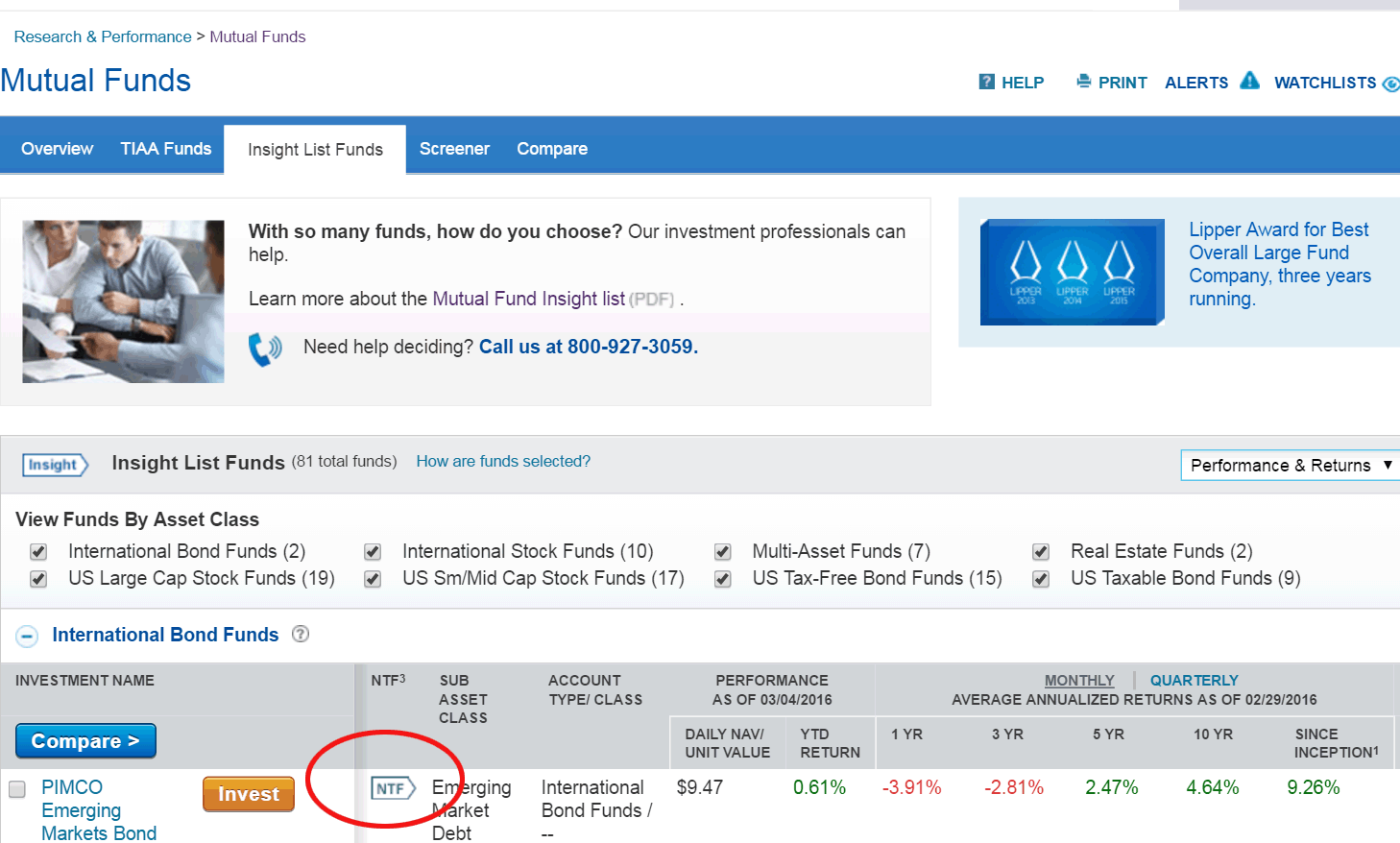Switch returns view to Monthly
Screen dimensions: 1400x843
1079,681
